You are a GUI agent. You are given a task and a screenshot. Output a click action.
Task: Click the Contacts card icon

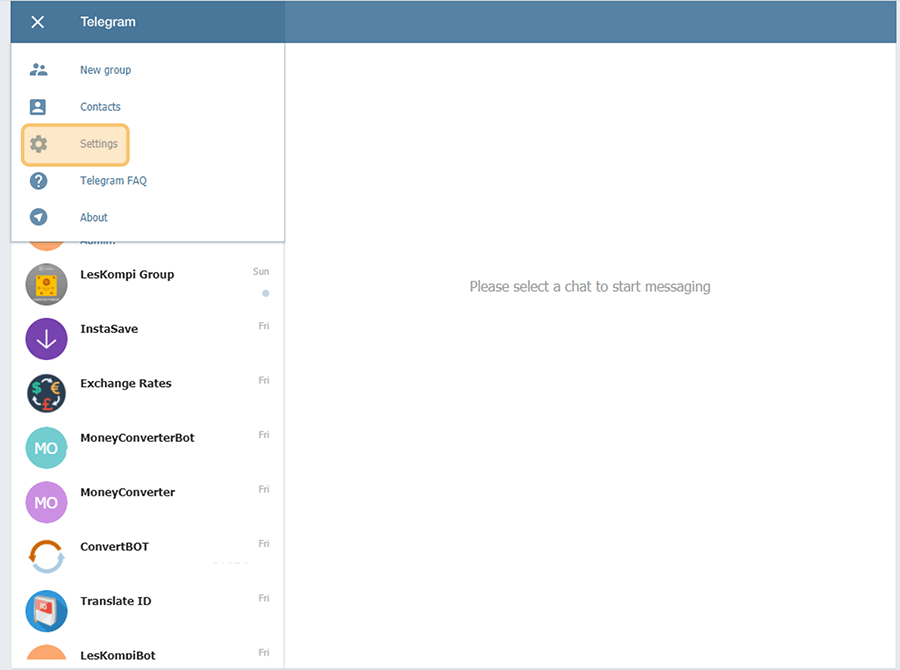pos(38,107)
